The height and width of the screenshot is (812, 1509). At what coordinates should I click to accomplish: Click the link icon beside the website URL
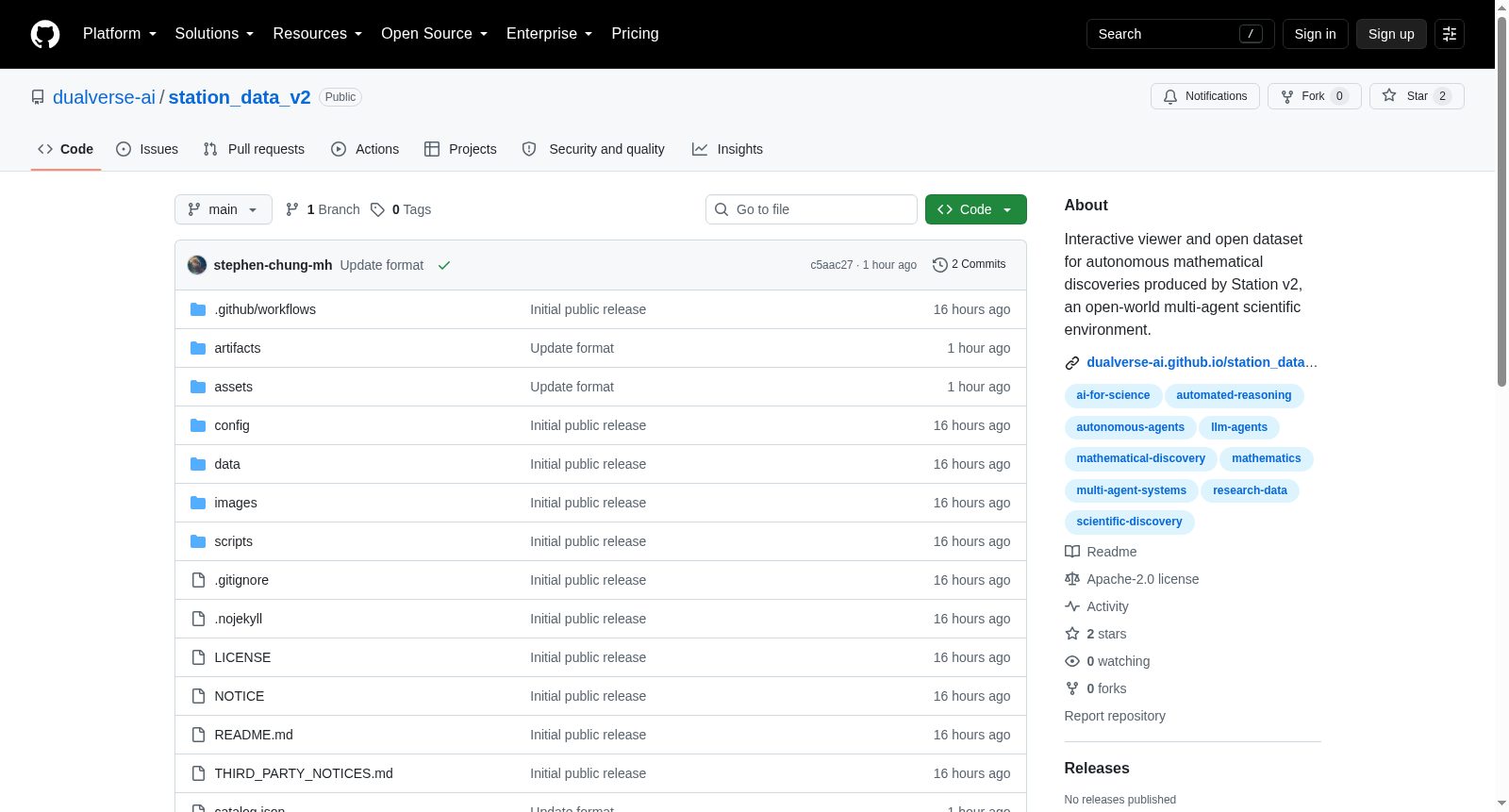[1072, 363]
